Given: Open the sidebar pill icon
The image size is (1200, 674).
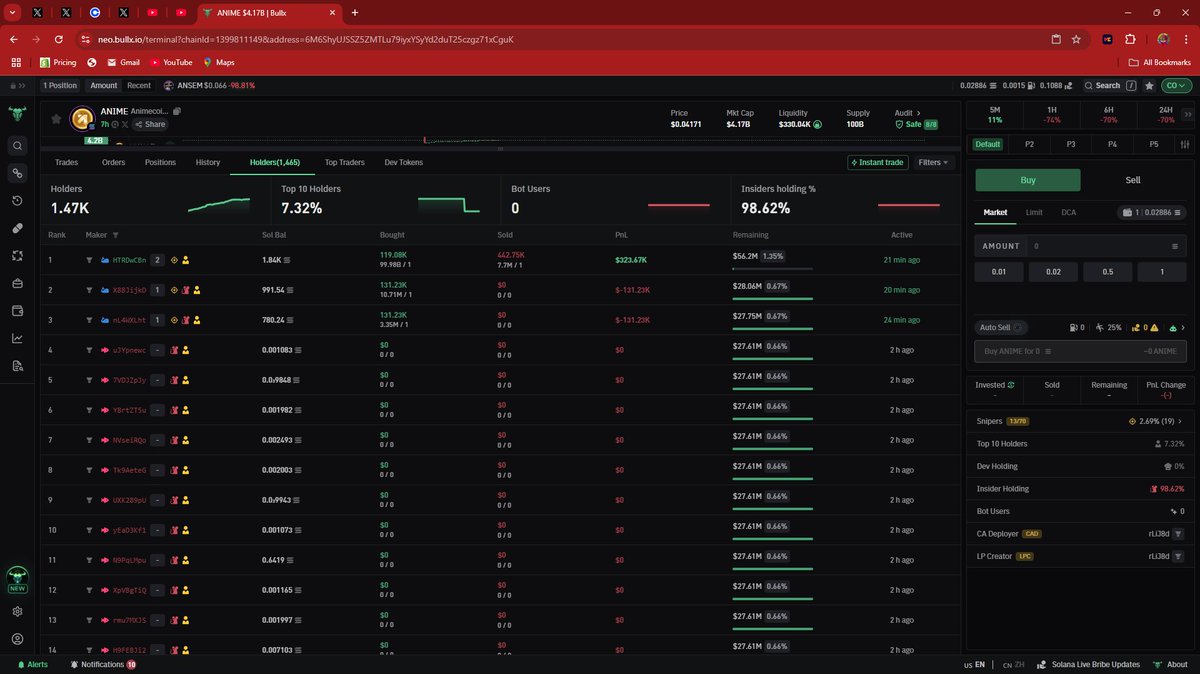Looking at the screenshot, I should 17,228.
